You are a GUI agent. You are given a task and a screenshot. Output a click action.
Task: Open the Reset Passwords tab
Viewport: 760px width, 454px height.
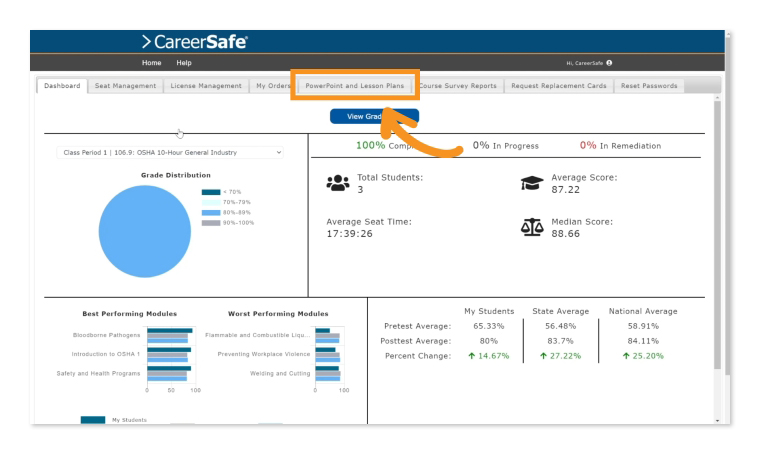[649, 86]
